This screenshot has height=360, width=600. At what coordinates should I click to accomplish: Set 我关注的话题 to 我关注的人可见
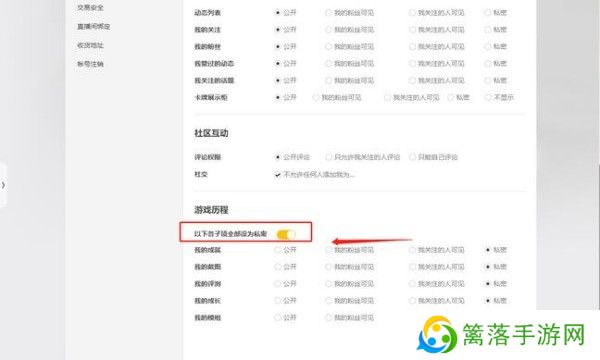412,80
